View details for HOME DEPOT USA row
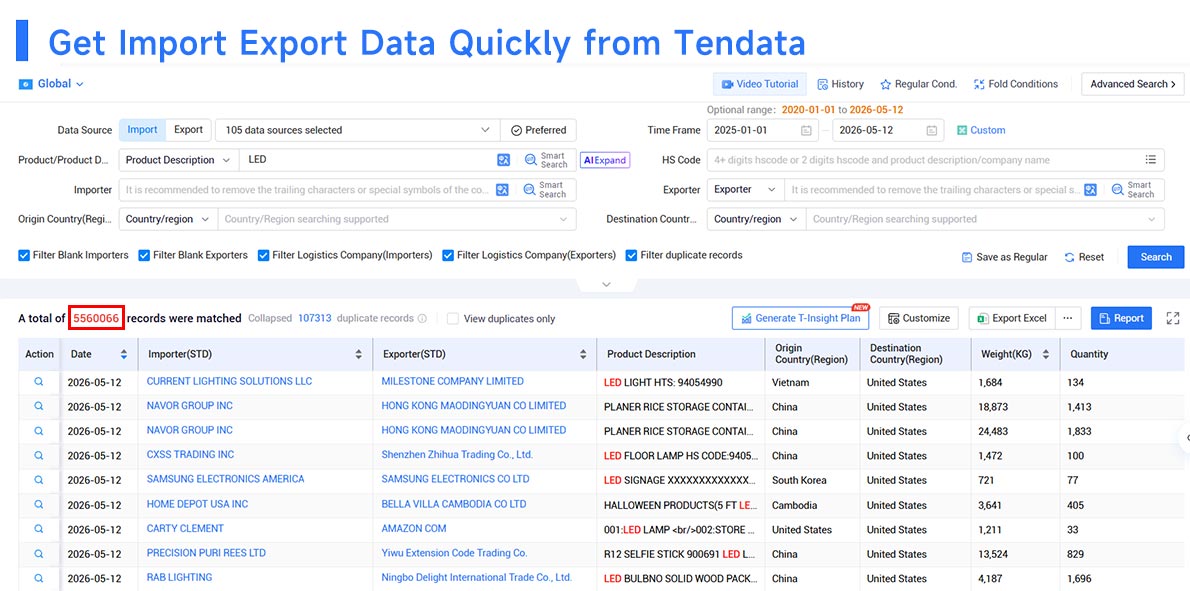Image resolution: width=1190 pixels, height=591 pixels. tap(39, 505)
